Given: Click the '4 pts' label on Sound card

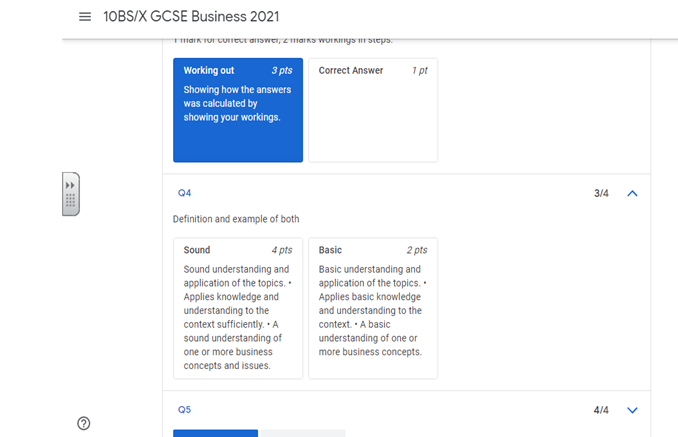Looking at the screenshot, I should pos(281,250).
